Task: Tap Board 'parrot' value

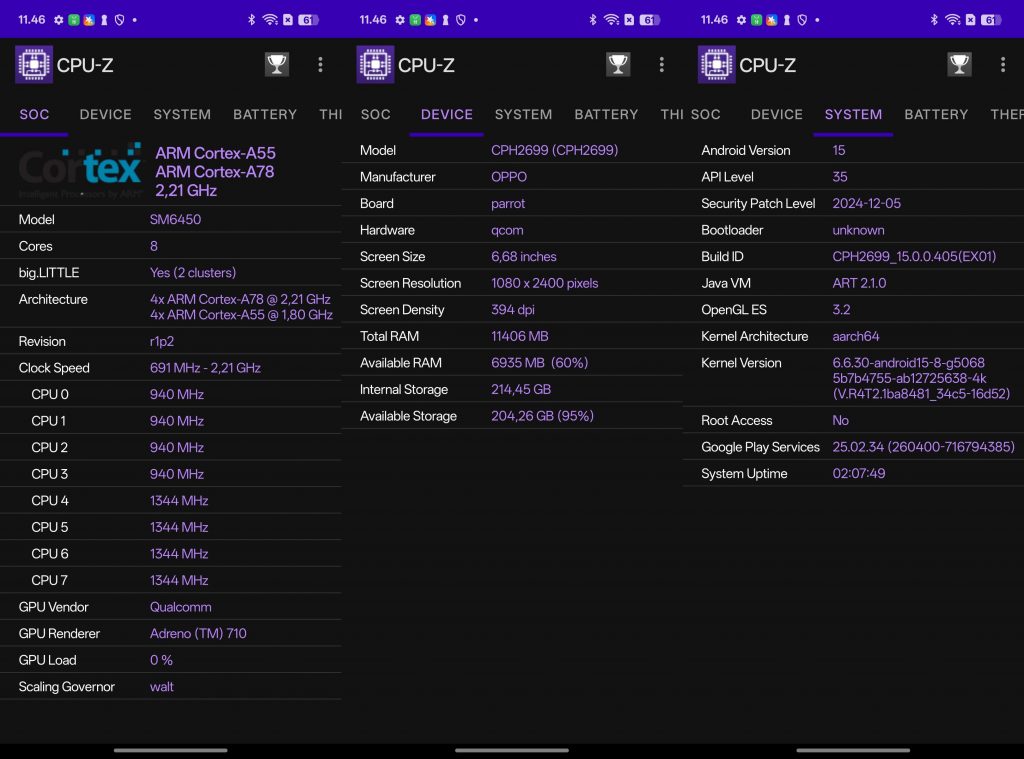Action: coord(507,203)
